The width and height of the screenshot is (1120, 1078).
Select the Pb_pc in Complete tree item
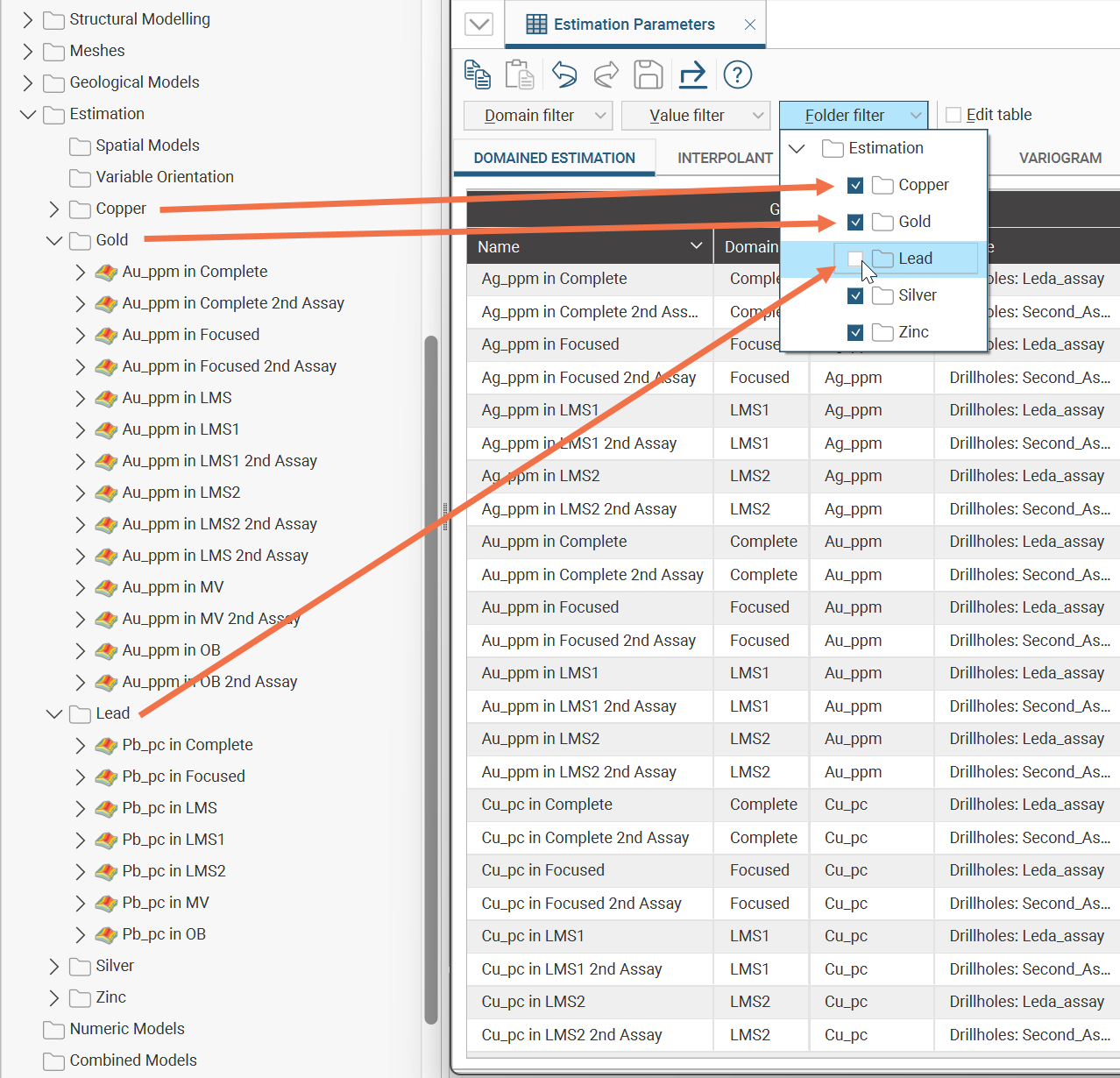187,745
